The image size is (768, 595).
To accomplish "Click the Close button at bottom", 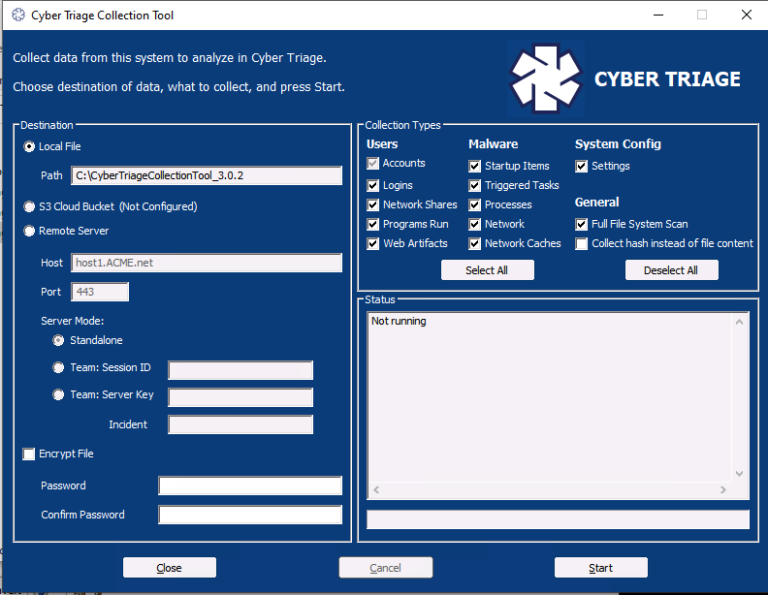I will tap(169, 568).
